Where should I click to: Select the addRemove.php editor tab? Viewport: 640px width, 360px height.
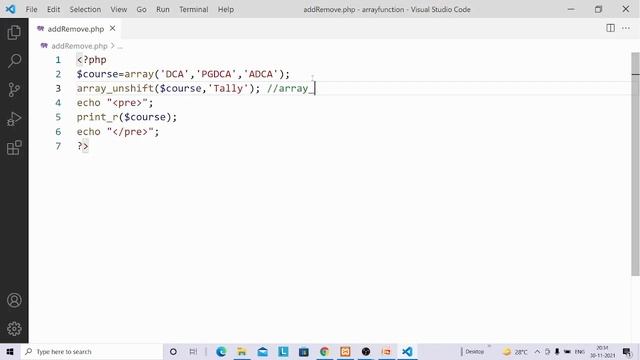(x=76, y=29)
